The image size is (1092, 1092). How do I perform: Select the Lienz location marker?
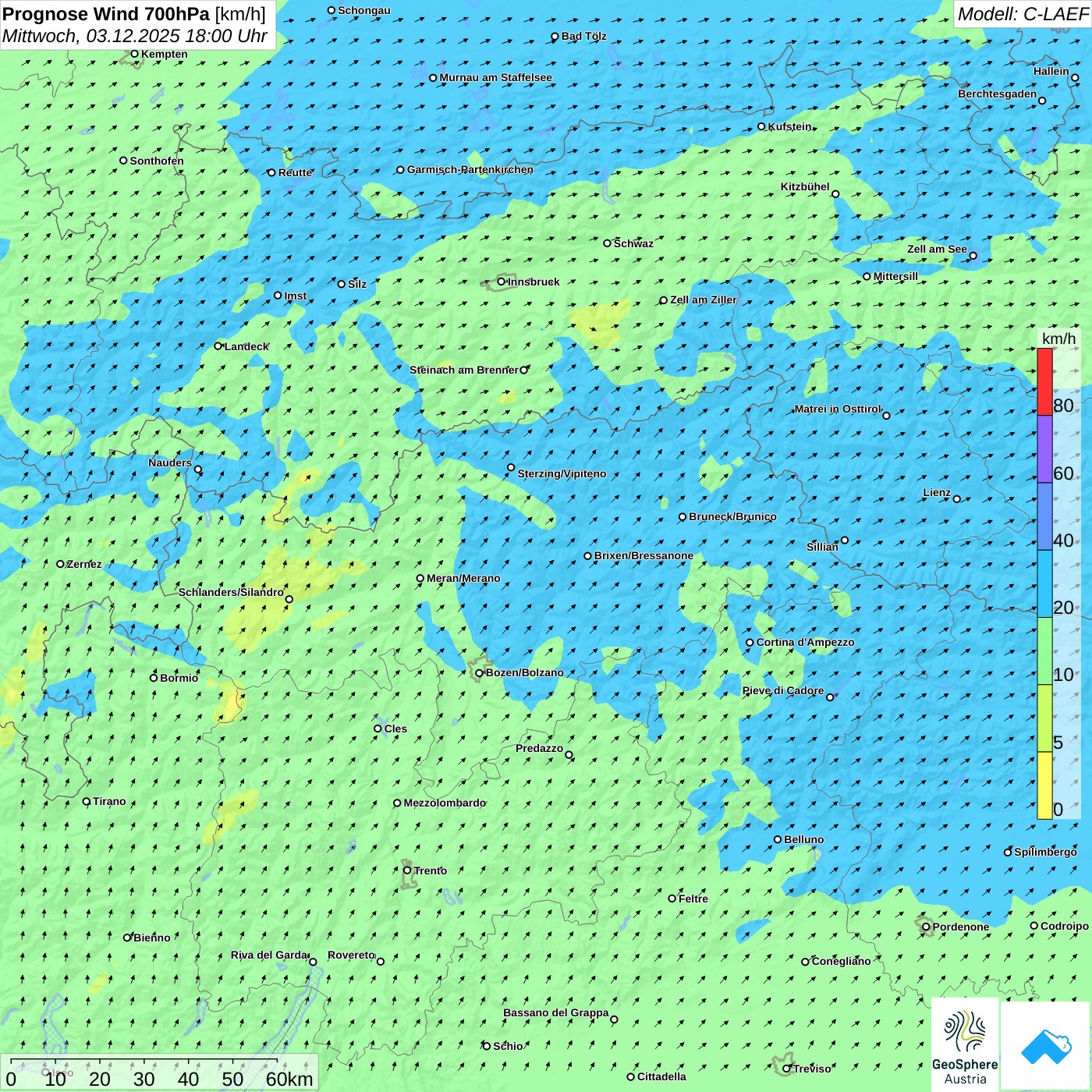click(x=957, y=499)
